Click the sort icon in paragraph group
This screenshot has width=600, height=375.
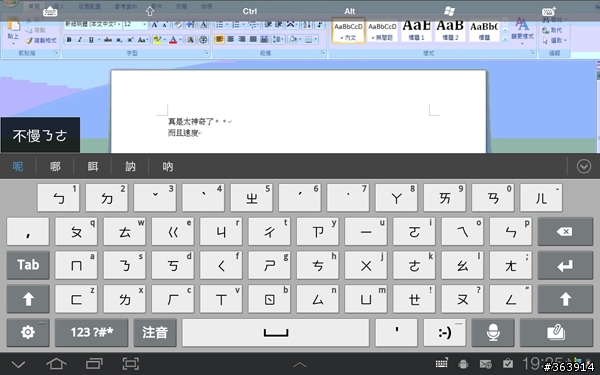[307, 25]
